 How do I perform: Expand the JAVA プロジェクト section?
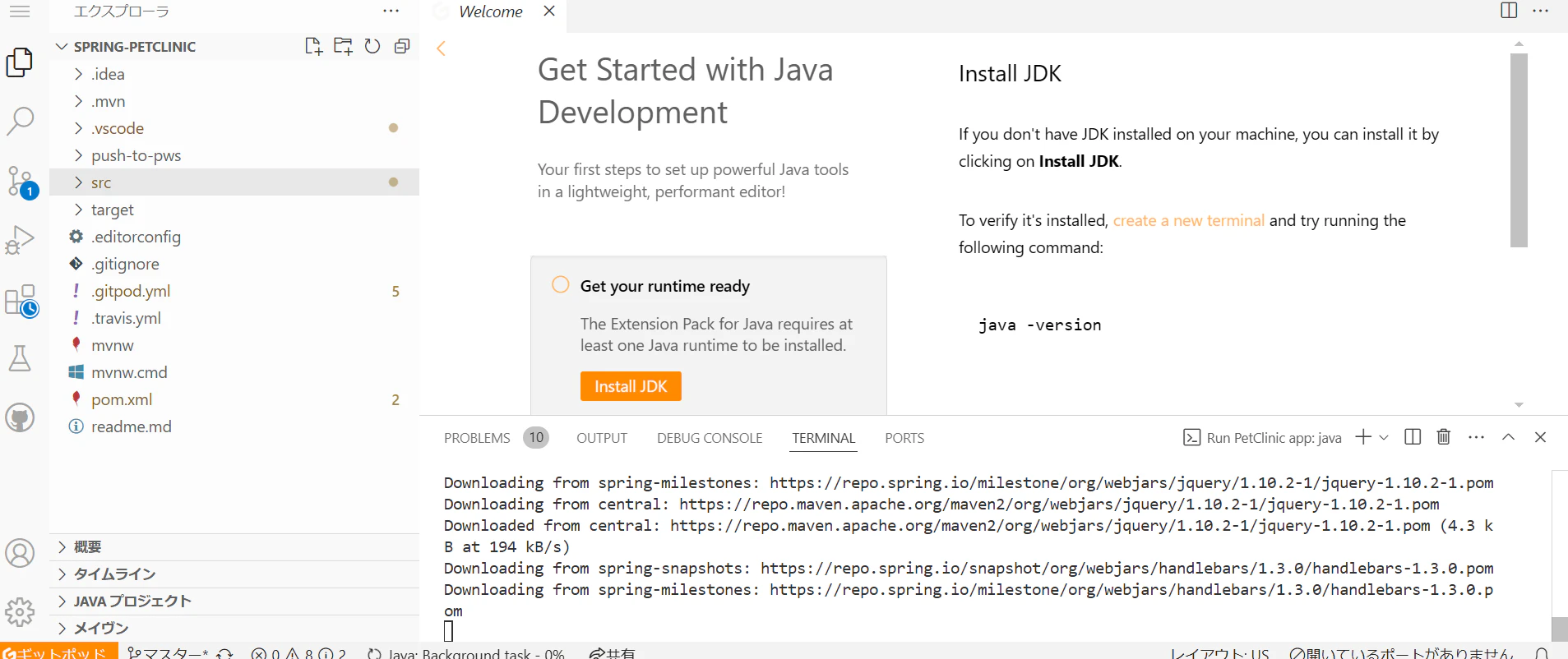click(x=234, y=601)
